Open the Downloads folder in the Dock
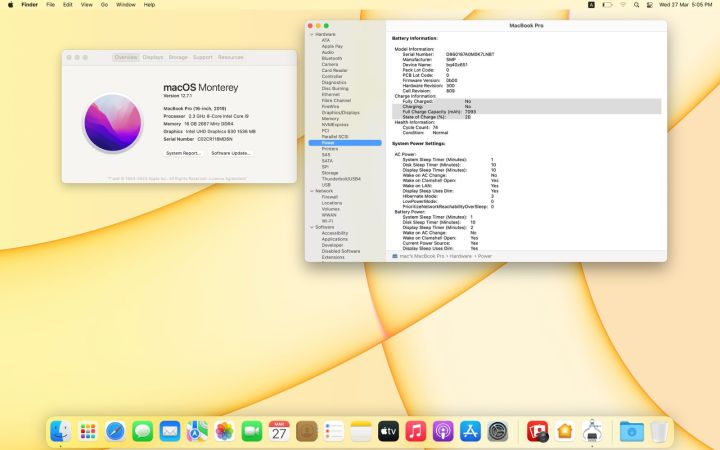The width and height of the screenshot is (720, 450). [x=631, y=431]
